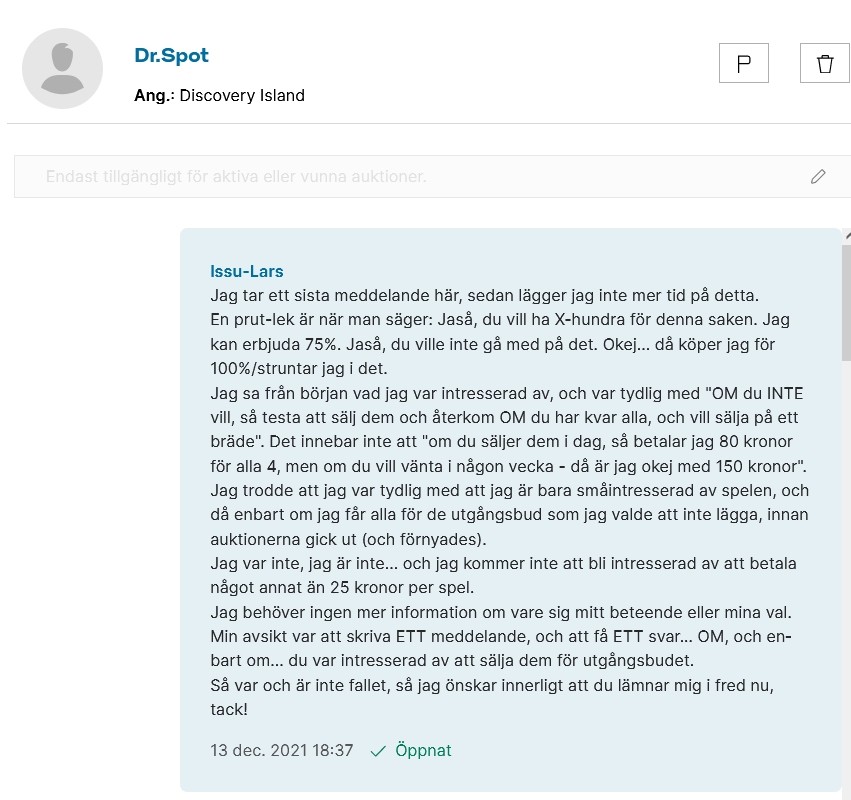Open Dr.Spot's profile avatar
Viewport: 851px width, 800px height.
coord(62,68)
